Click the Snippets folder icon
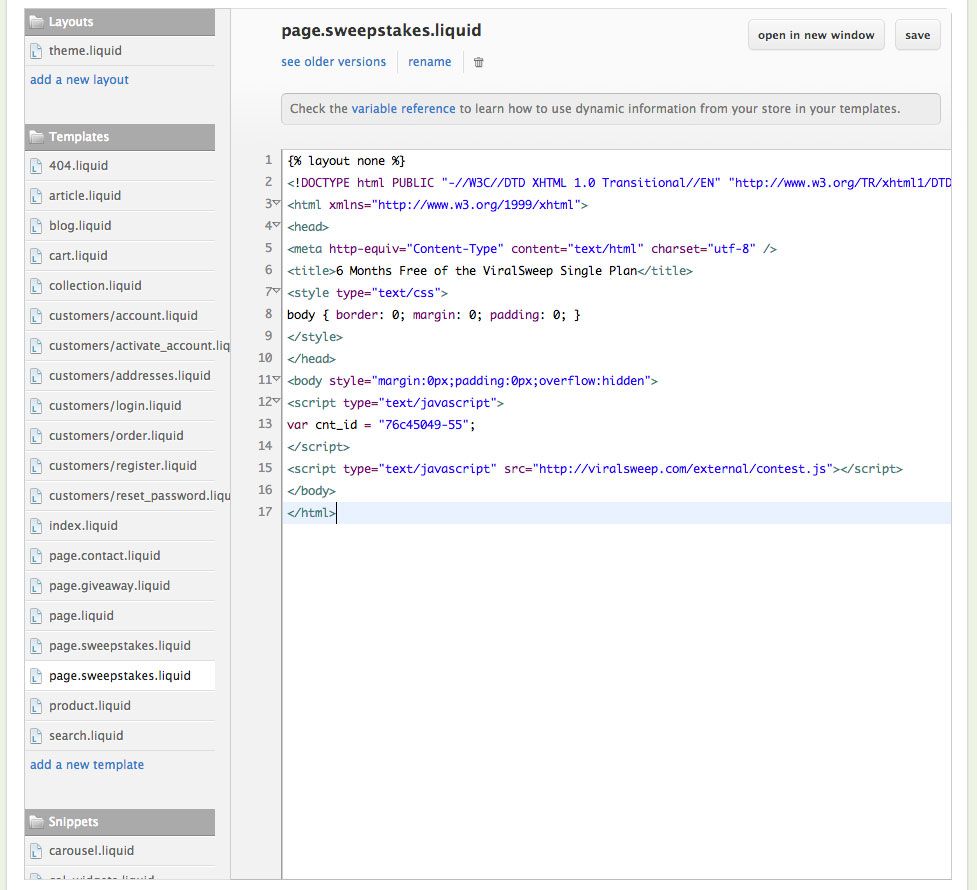Image resolution: width=977 pixels, height=890 pixels. click(x=37, y=821)
